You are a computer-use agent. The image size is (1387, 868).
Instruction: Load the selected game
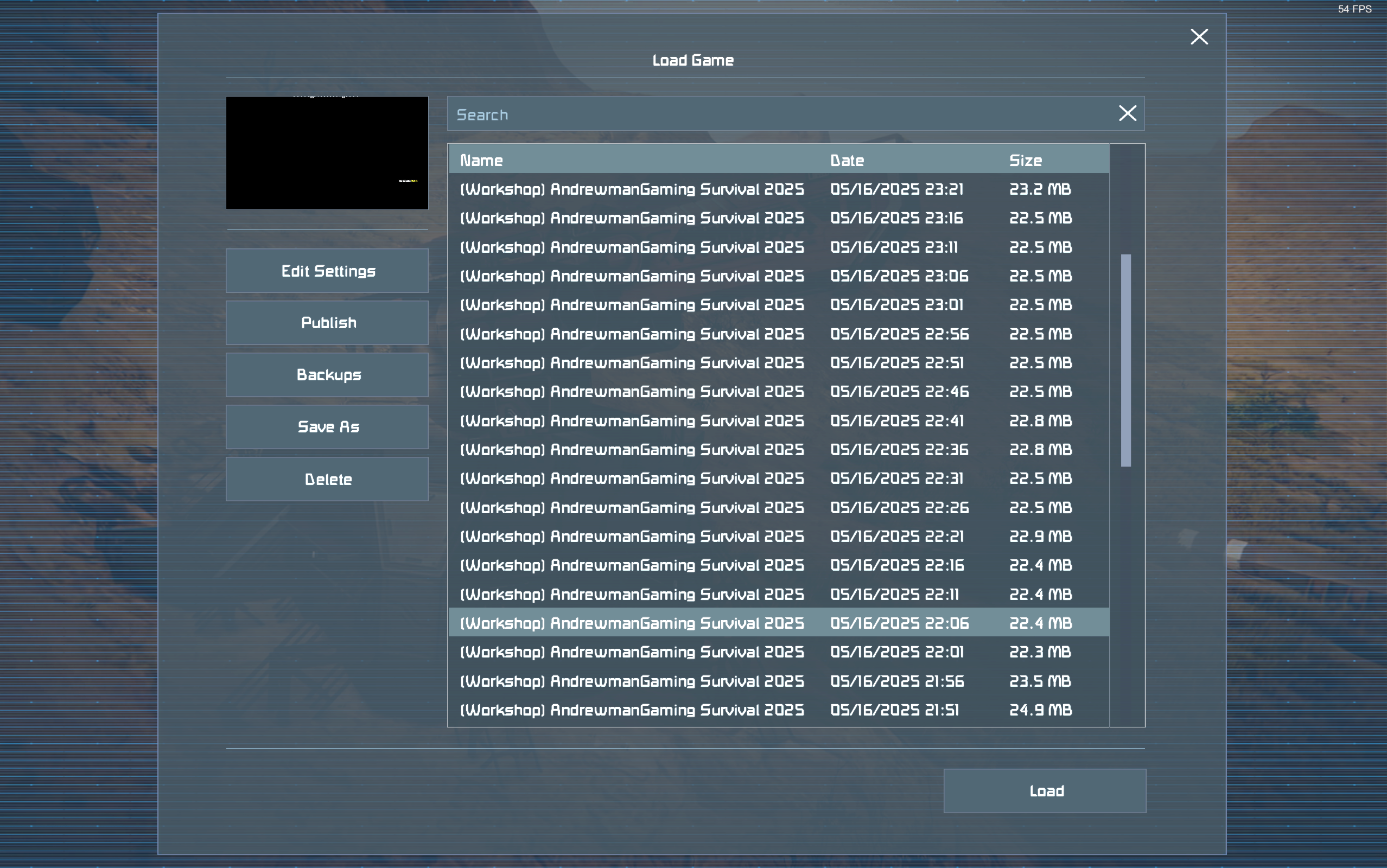(x=1044, y=790)
